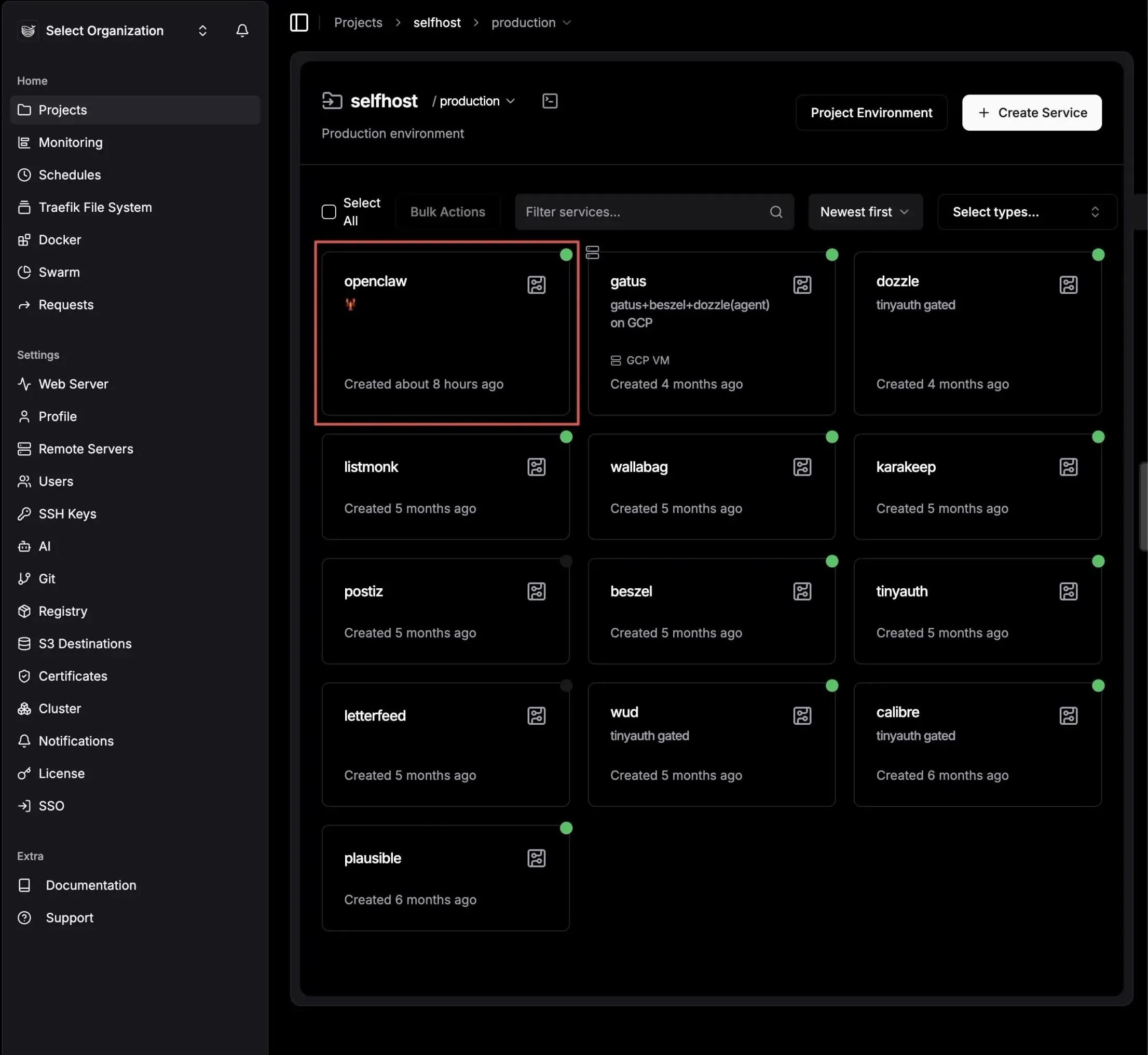
Task: Click the search icon in filter field
Action: (x=775, y=212)
